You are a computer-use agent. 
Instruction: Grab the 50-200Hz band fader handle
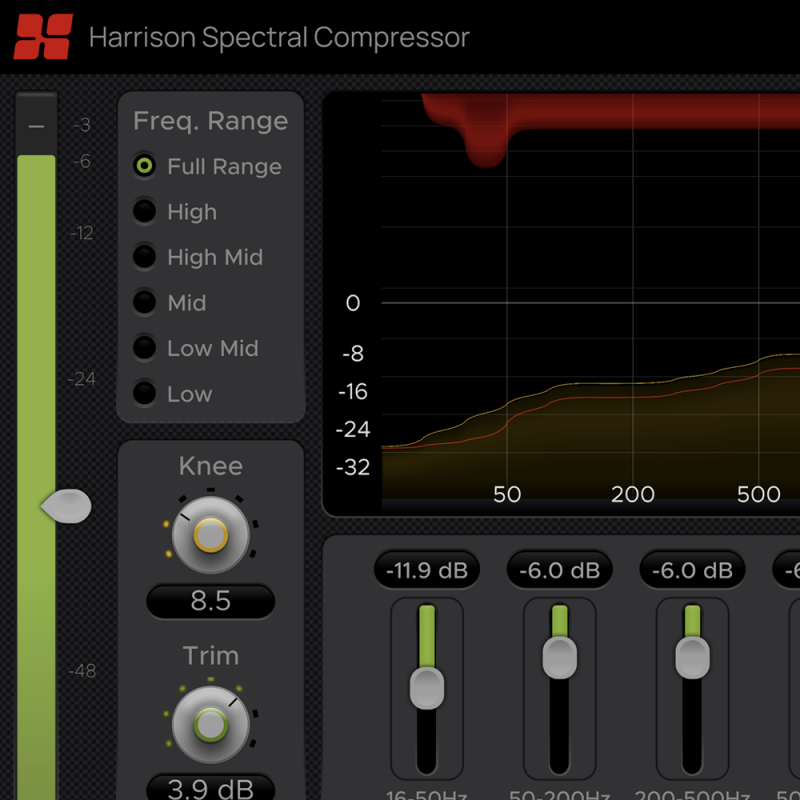click(x=559, y=655)
